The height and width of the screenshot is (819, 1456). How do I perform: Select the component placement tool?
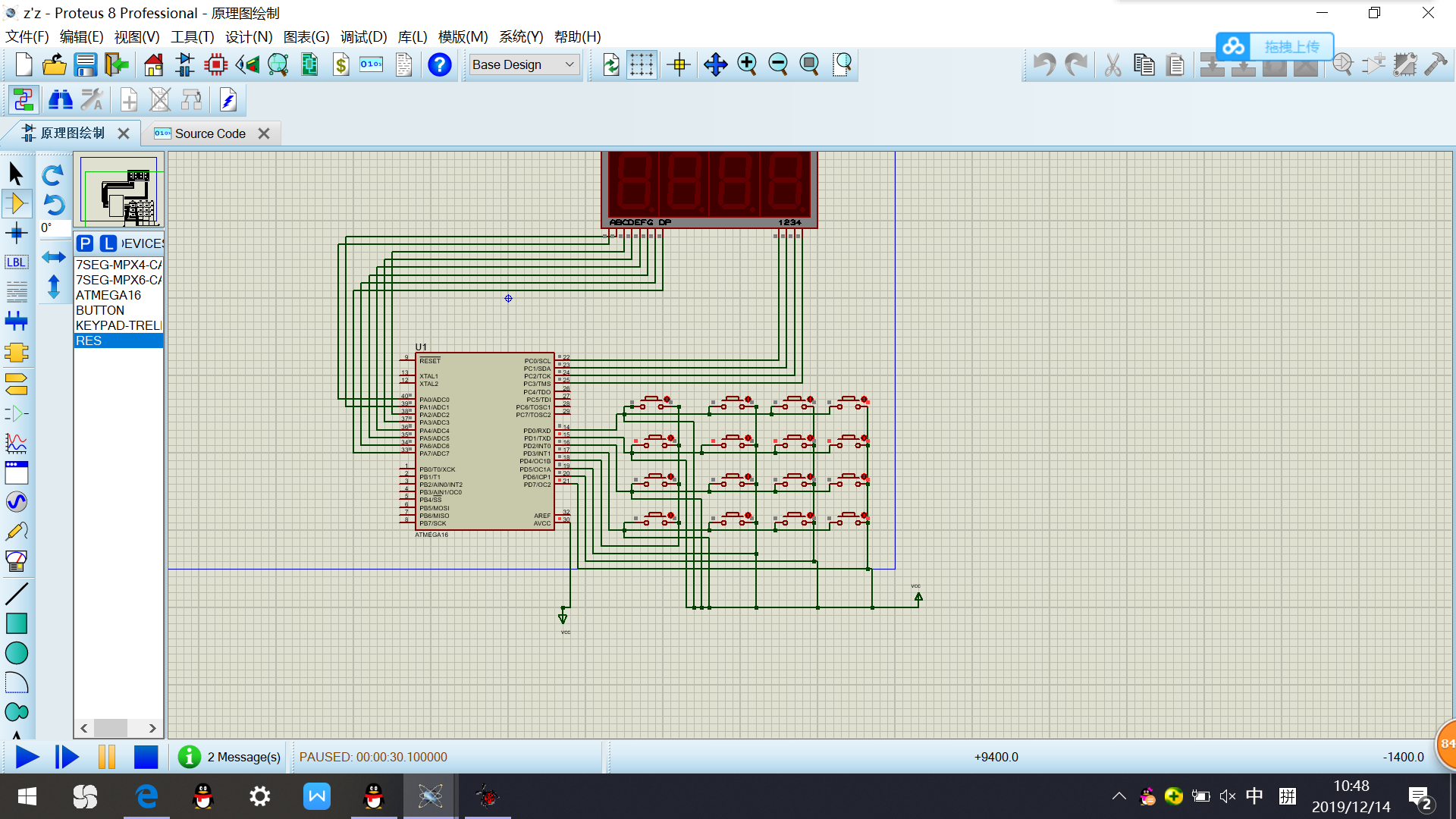[16, 203]
